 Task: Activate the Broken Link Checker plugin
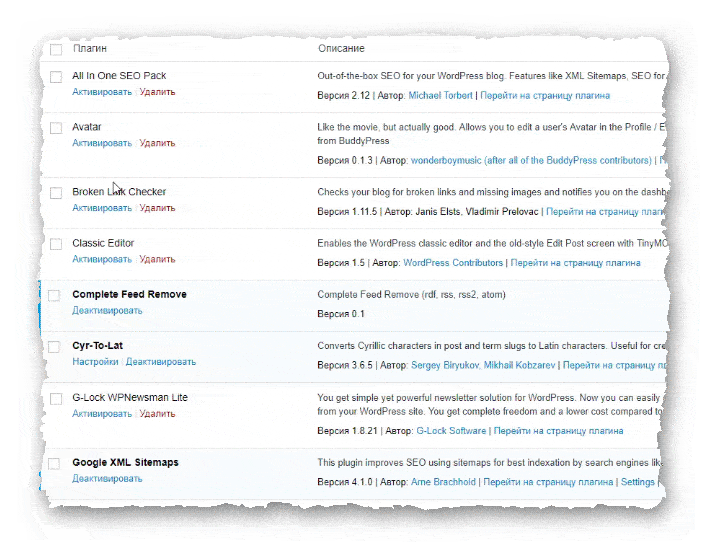[x=102, y=208]
